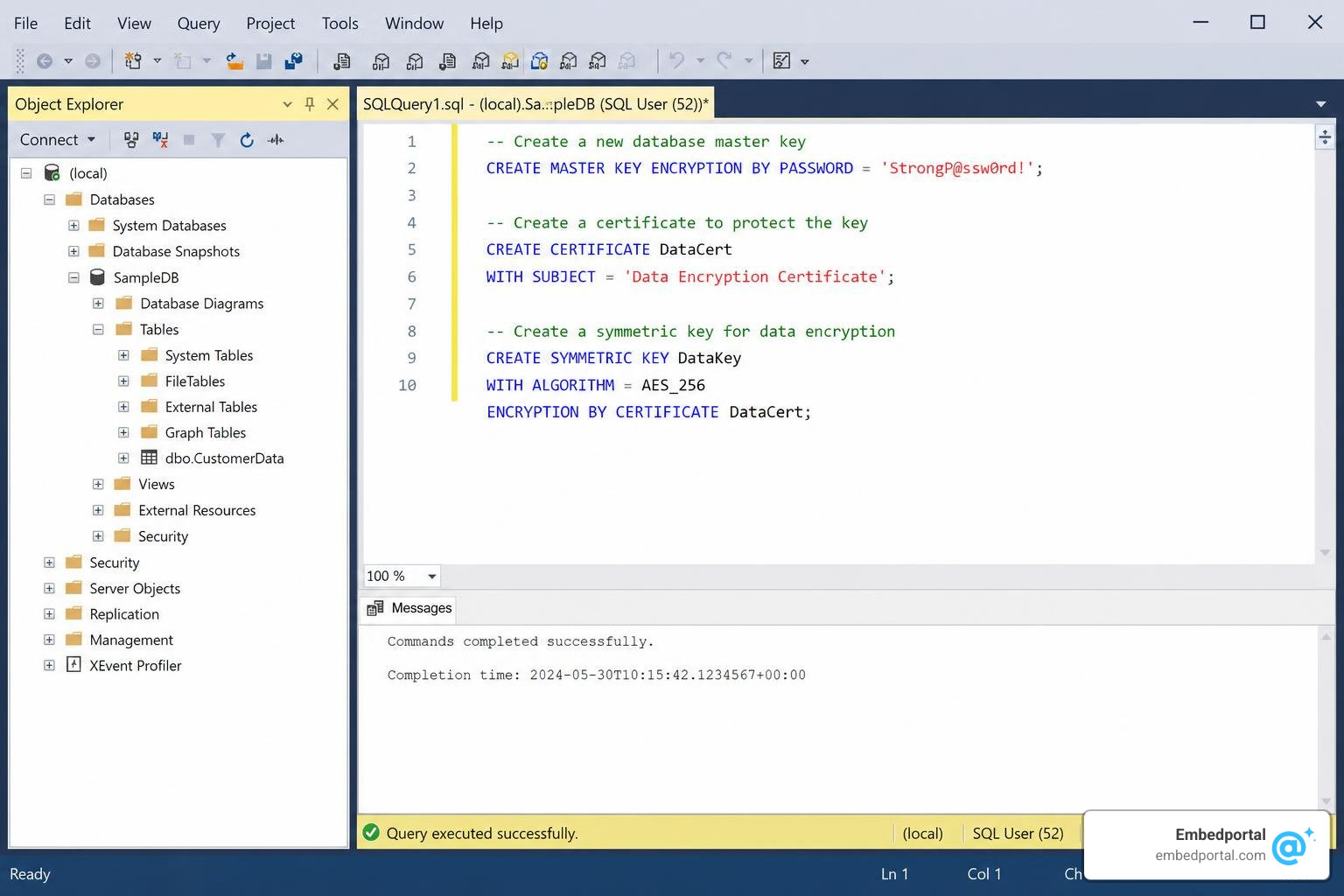Click the Save All toolbar icon
This screenshot has width=1344, height=896.
pyautogui.click(x=293, y=61)
